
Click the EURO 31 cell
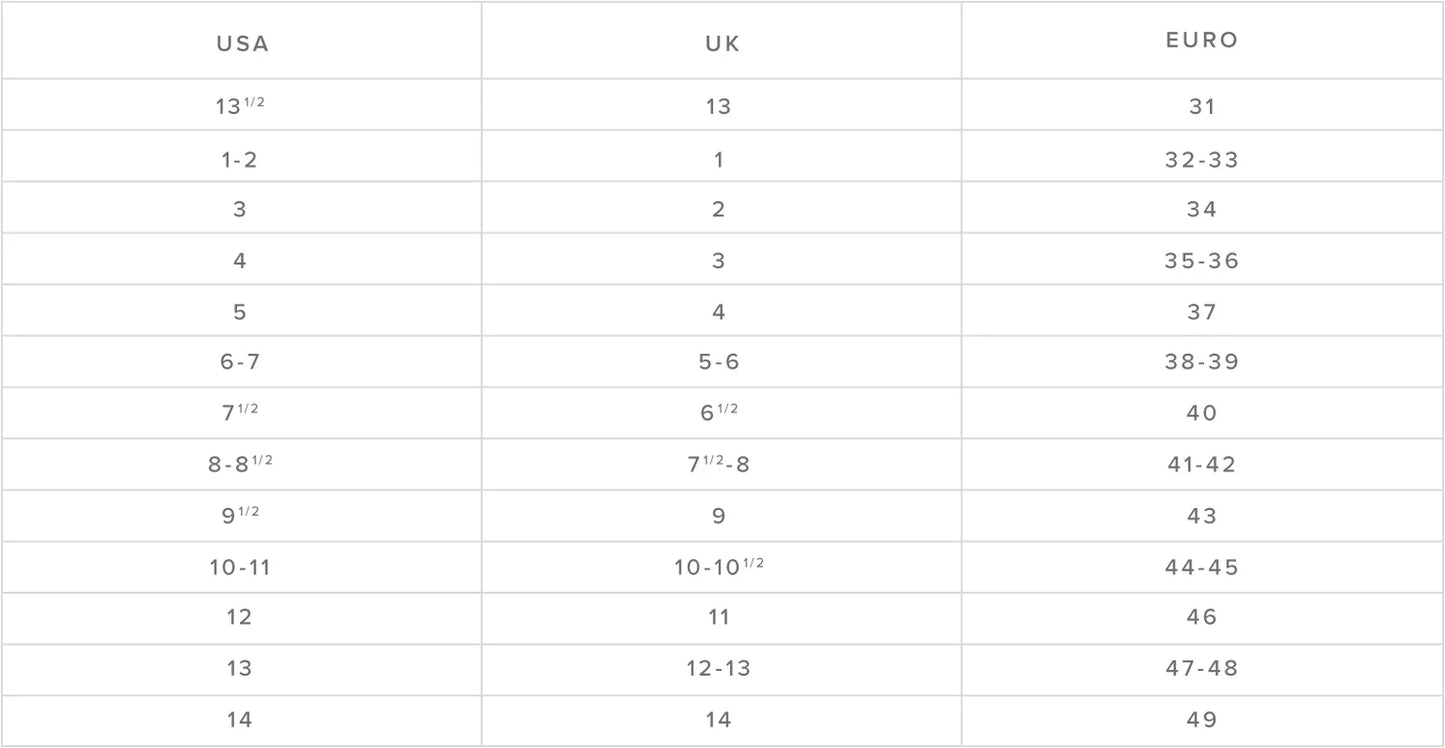tap(1202, 106)
